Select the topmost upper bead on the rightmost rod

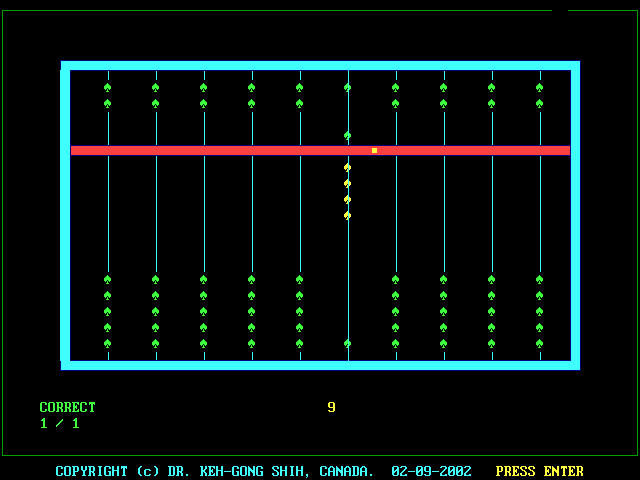(540, 87)
